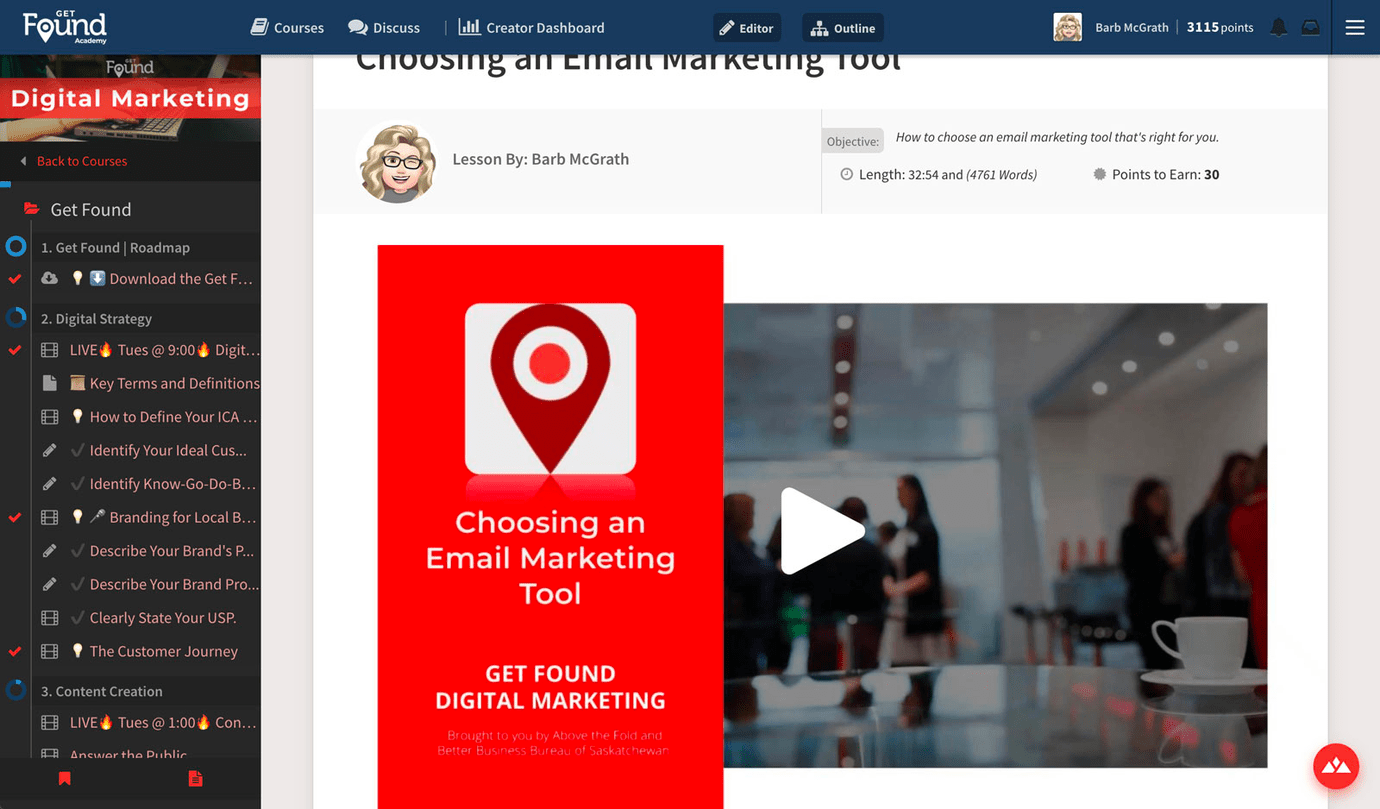Open the Courses menu item
Viewport: 1380px width, 809px height.
287,27
